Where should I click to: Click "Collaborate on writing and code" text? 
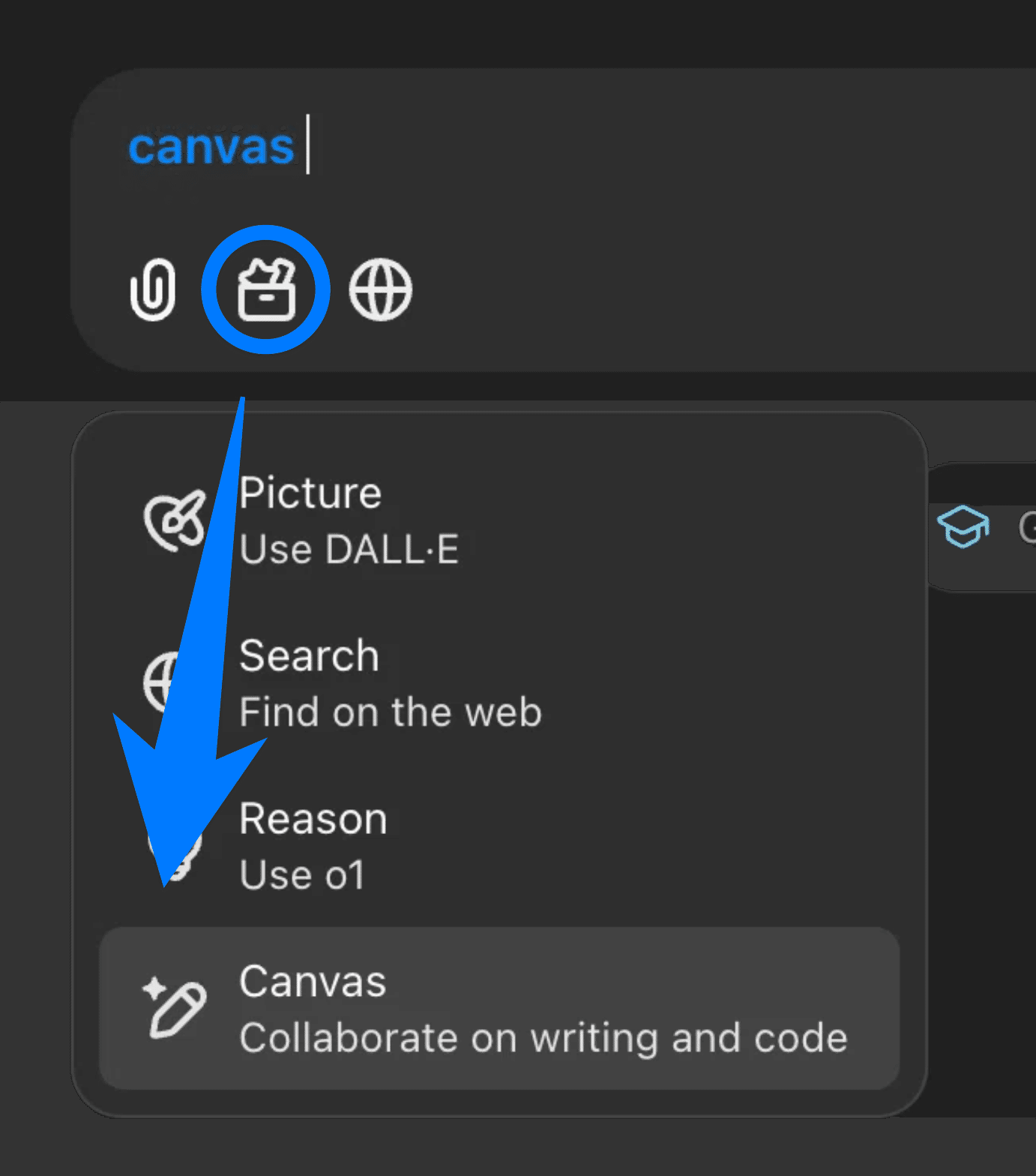[x=543, y=1038]
